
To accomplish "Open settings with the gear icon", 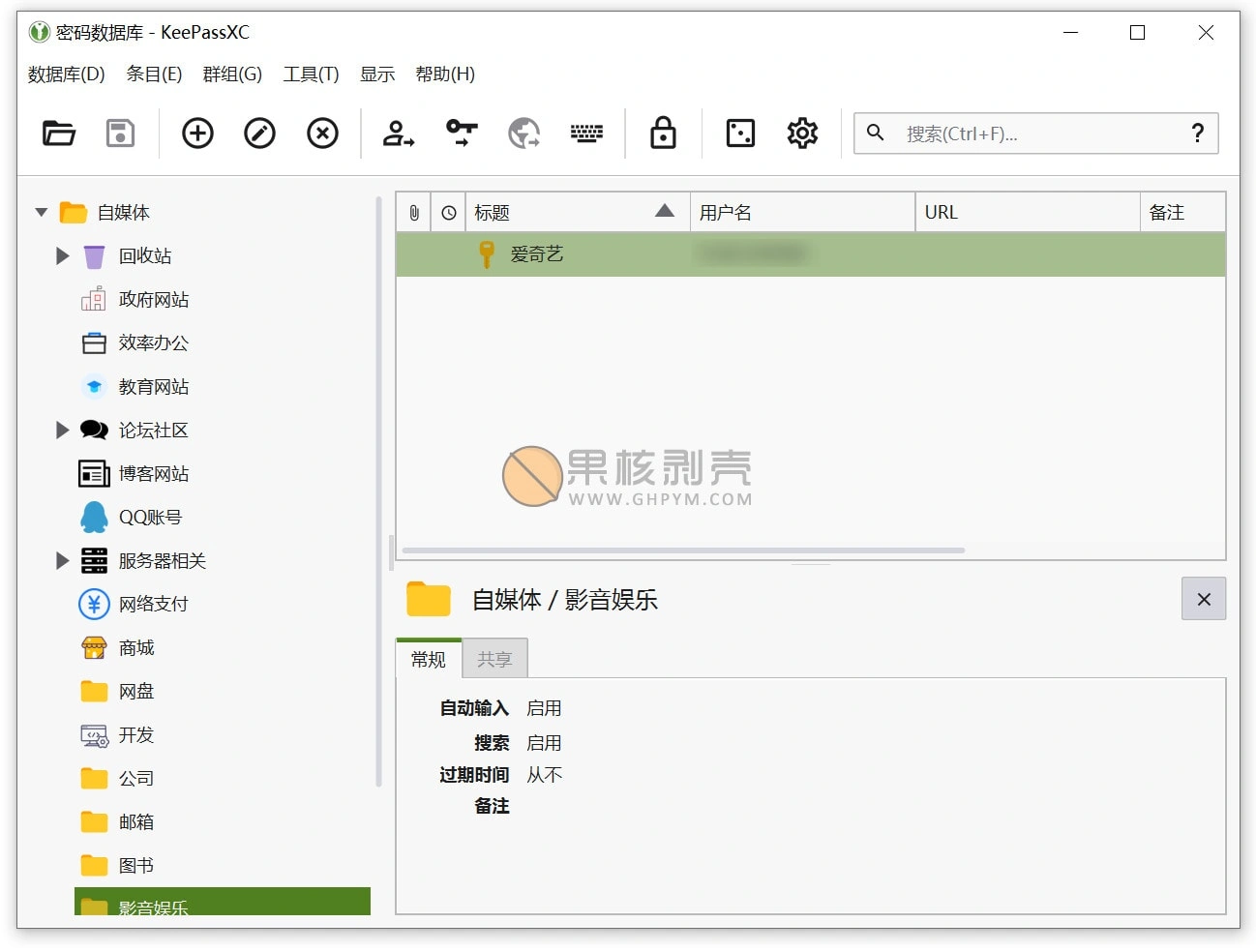I will pyautogui.click(x=802, y=134).
